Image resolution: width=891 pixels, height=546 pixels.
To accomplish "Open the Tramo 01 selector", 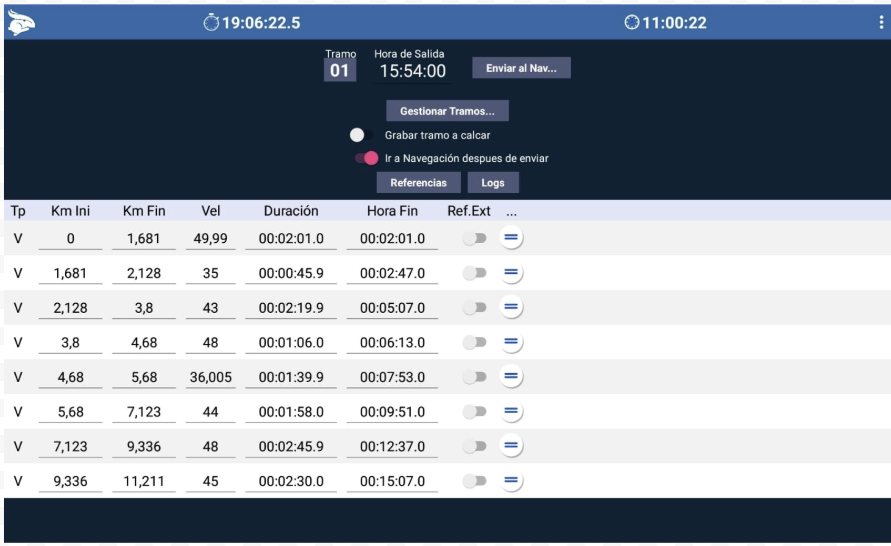I will point(340,71).
